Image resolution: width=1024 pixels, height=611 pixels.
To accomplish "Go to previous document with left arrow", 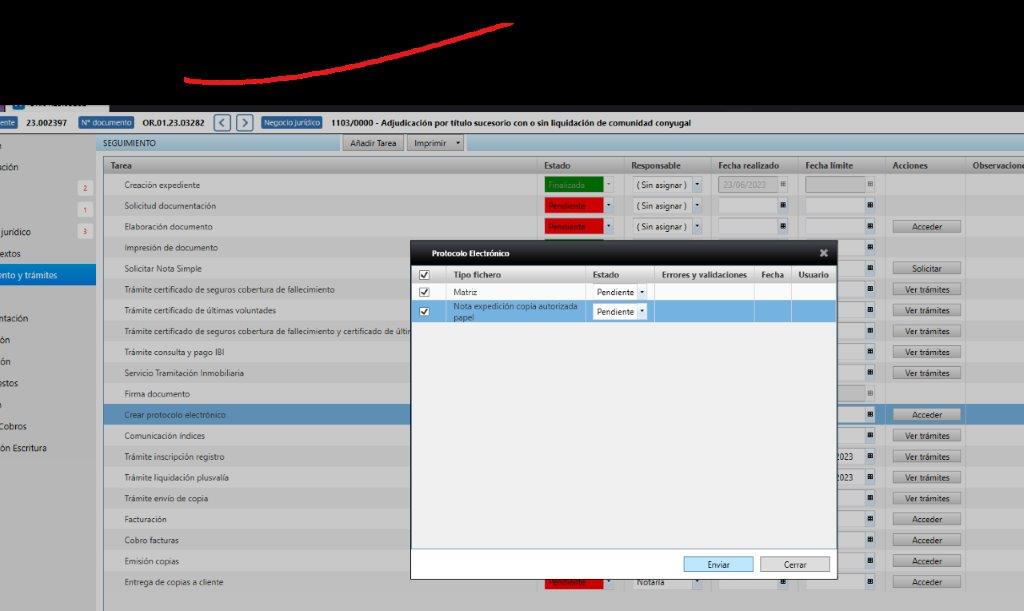I will 222,123.
